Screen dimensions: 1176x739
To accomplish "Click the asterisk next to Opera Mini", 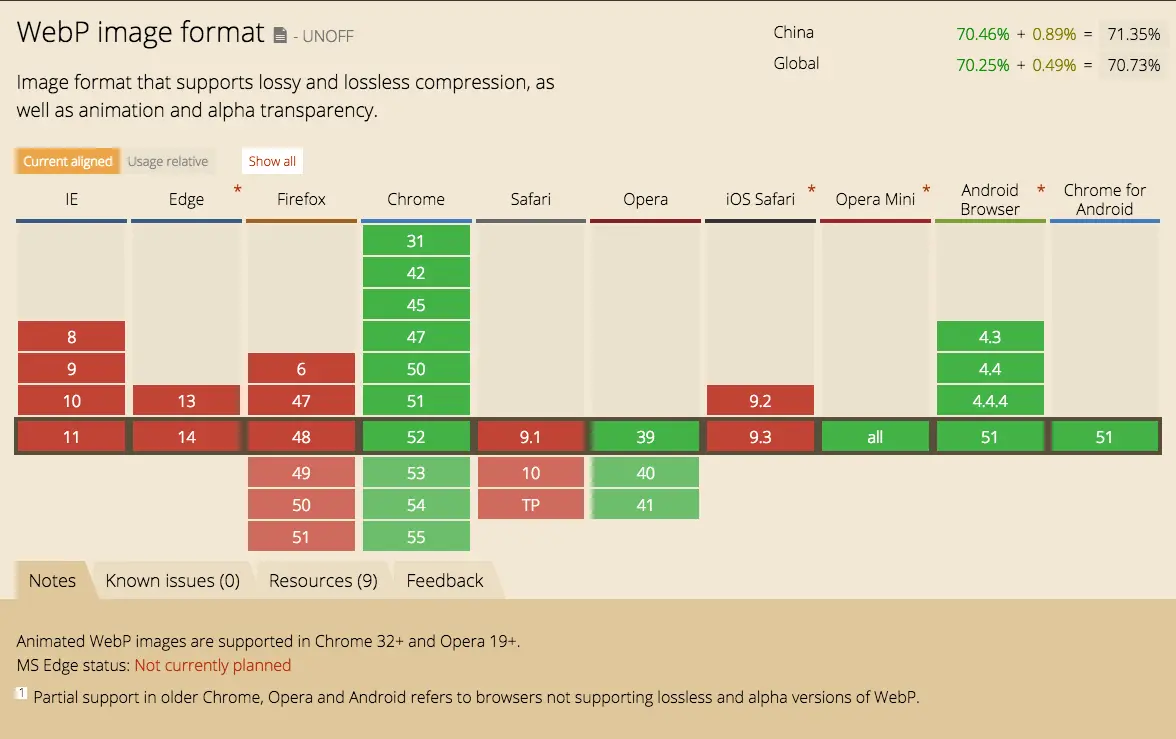I will click(x=926, y=190).
